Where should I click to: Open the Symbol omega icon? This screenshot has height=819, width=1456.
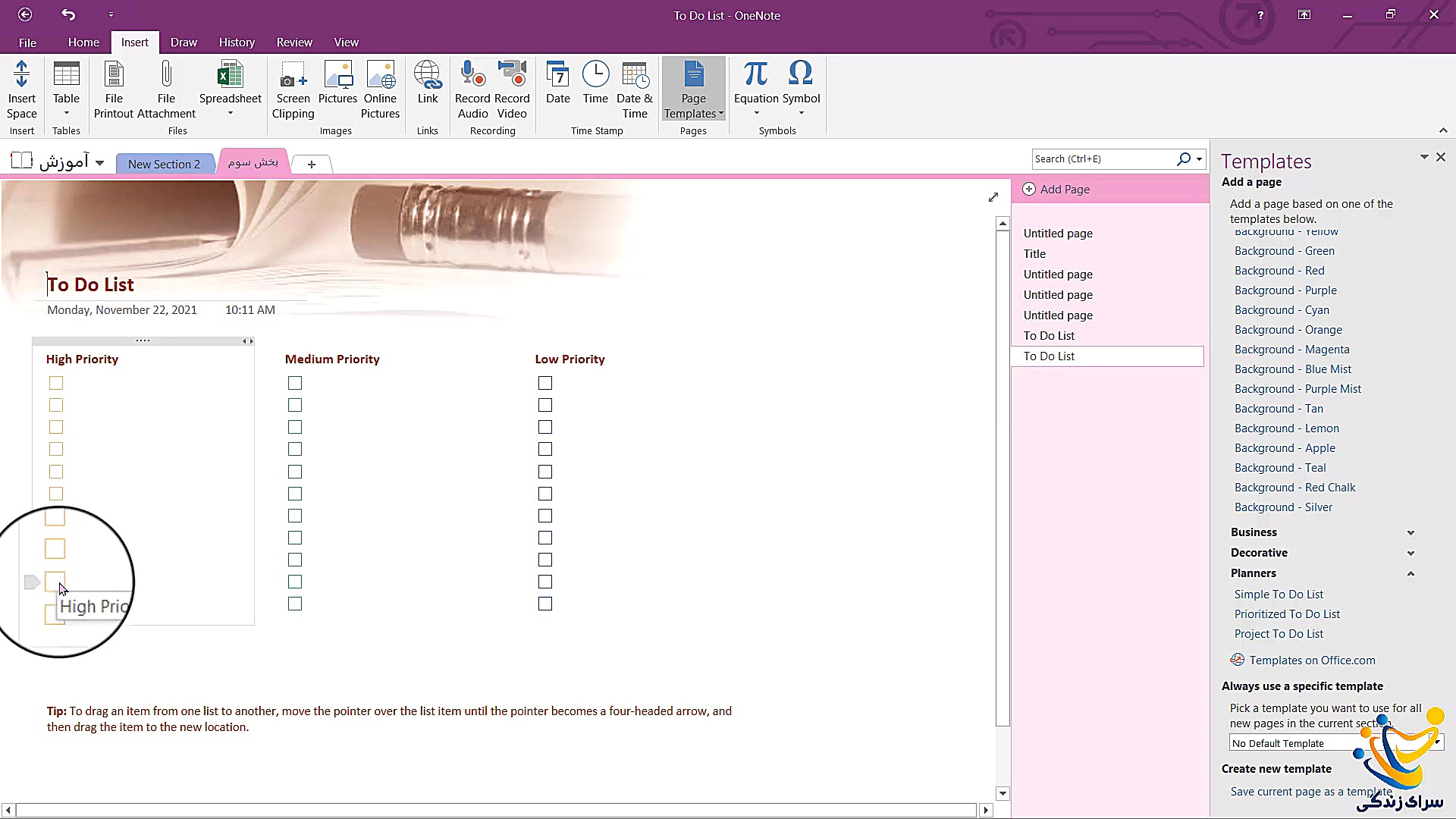point(801,74)
